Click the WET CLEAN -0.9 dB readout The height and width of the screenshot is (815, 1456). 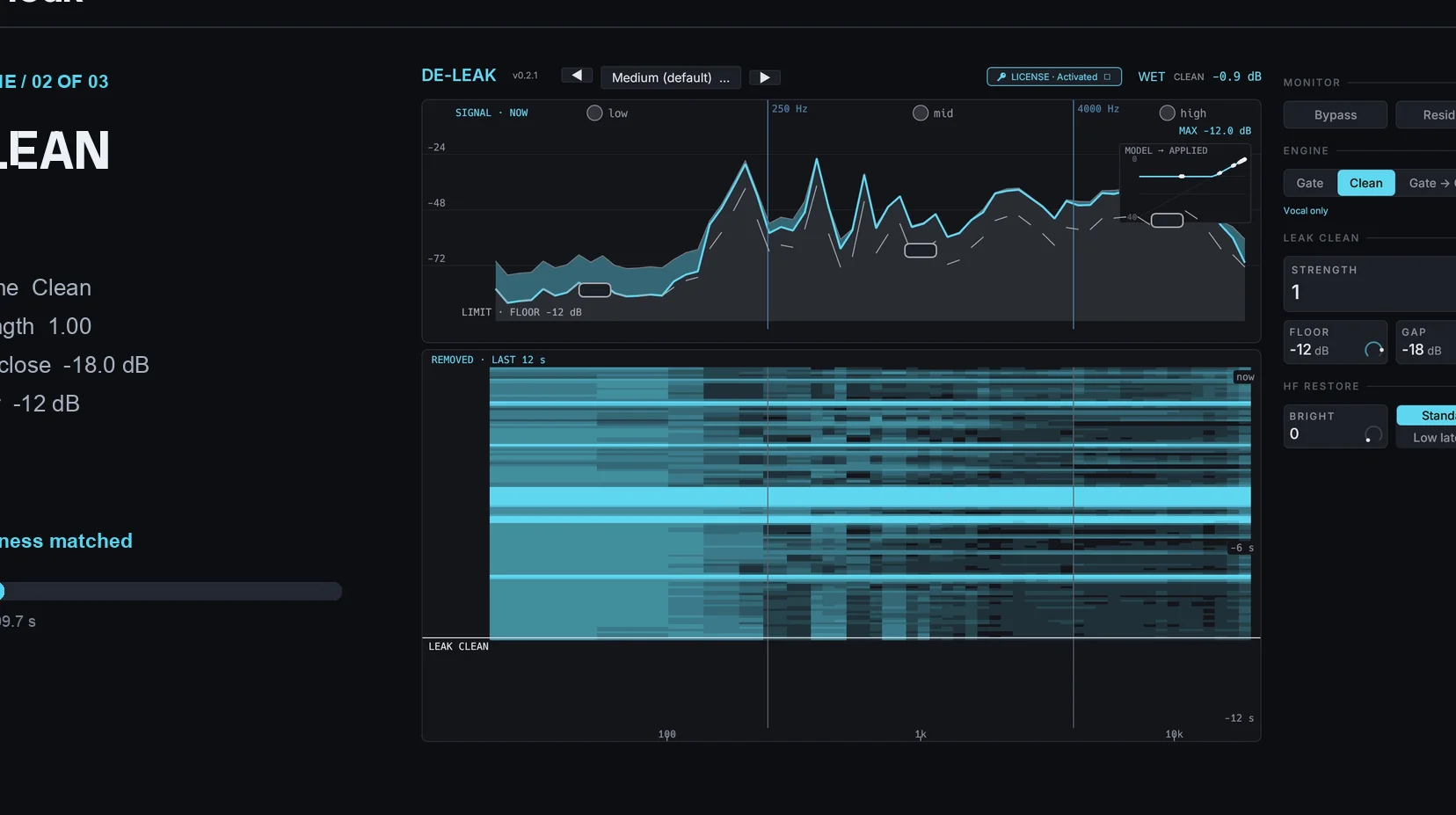pos(1199,76)
